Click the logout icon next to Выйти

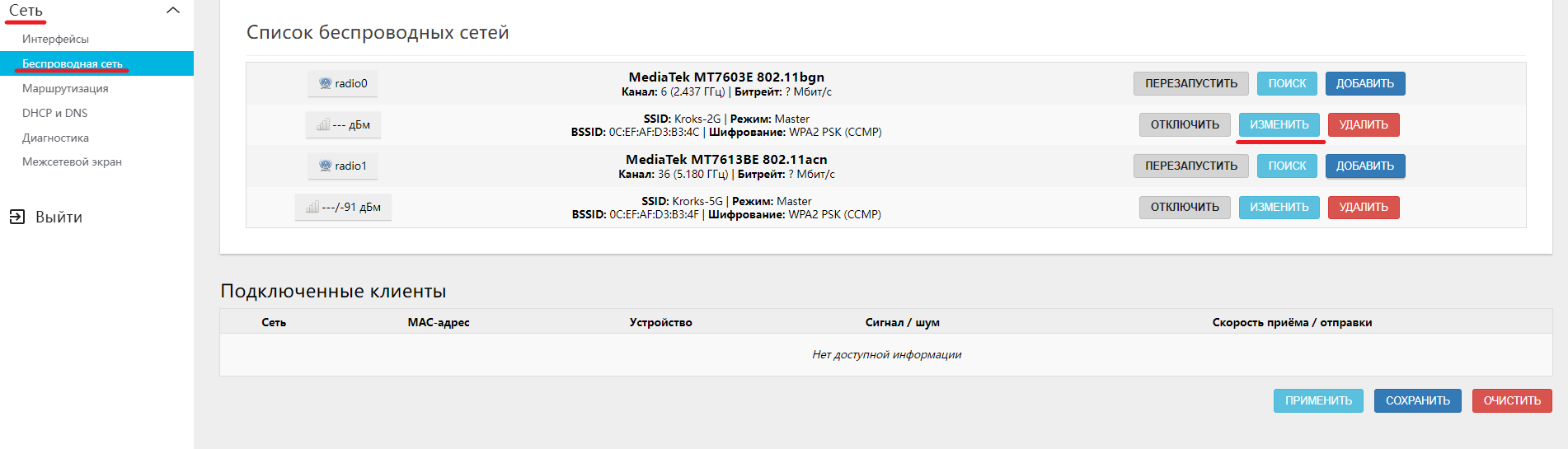[x=17, y=217]
